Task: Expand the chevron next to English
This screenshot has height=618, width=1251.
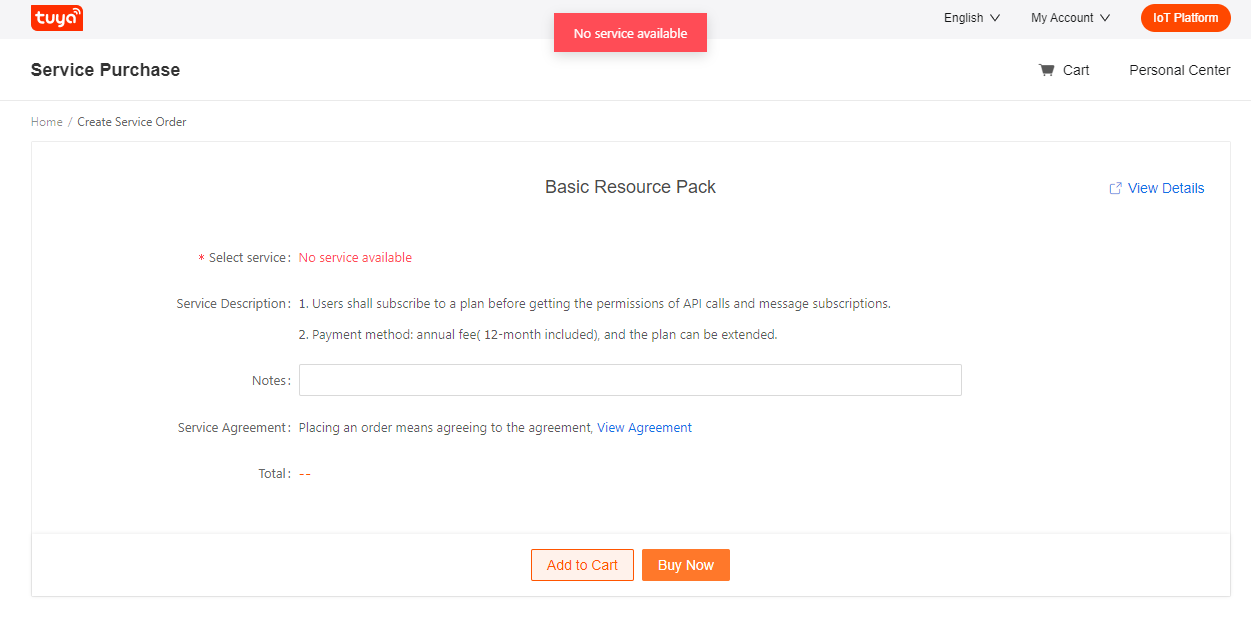Action: pos(995,18)
